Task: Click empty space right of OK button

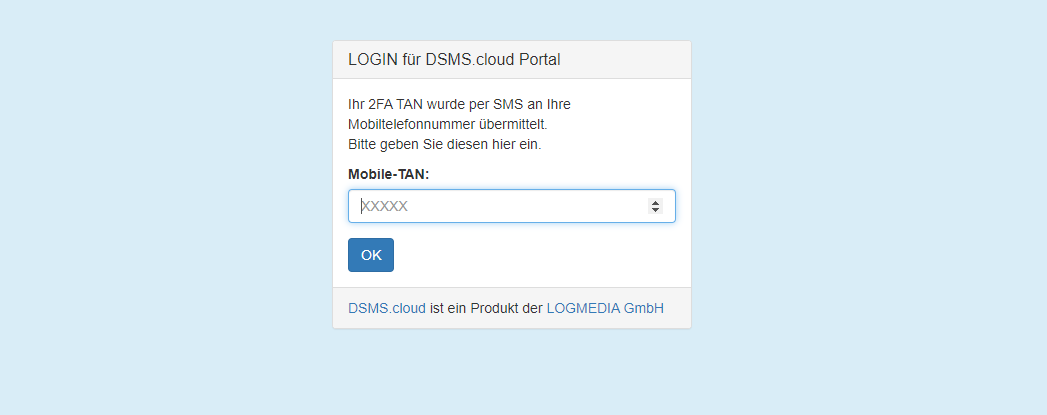Action: [540, 255]
